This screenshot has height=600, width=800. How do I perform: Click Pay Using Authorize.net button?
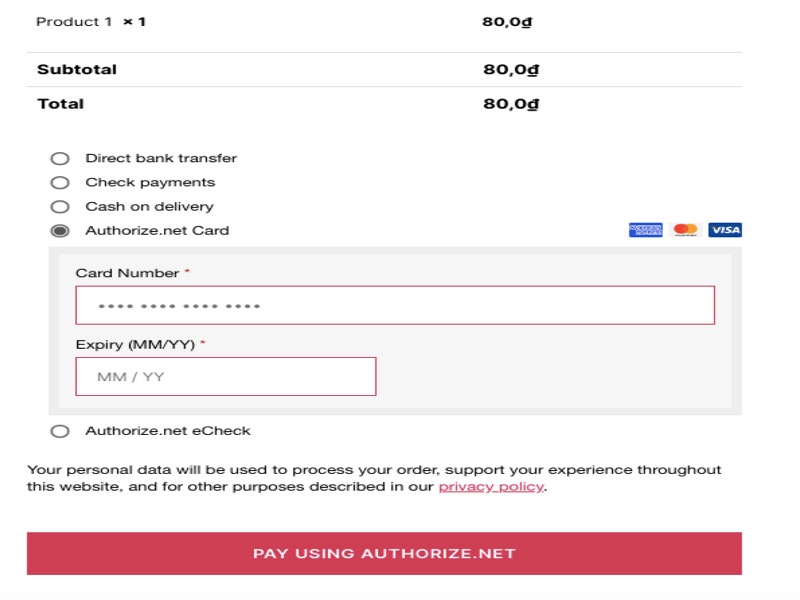click(x=384, y=554)
